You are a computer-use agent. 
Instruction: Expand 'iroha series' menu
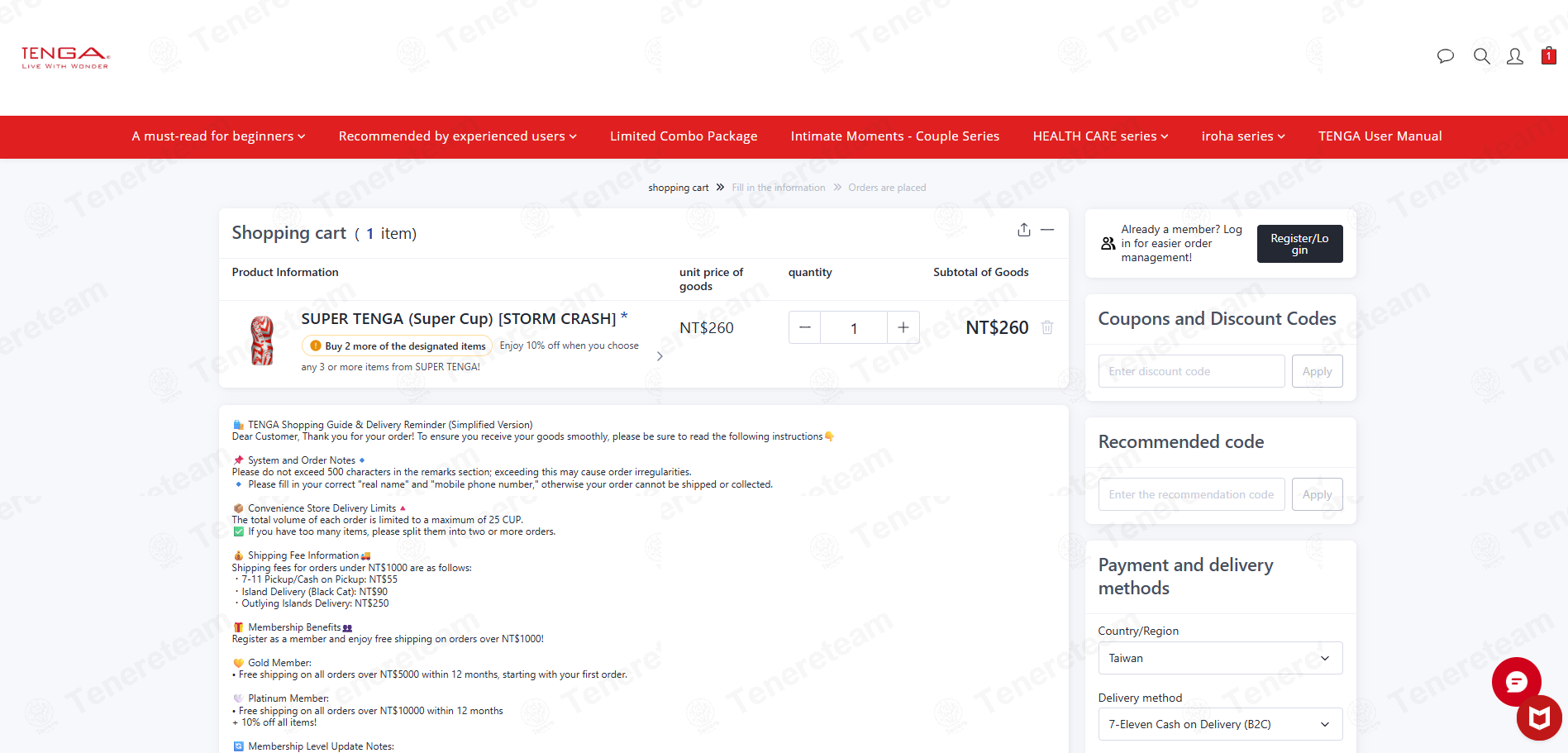tap(1243, 136)
